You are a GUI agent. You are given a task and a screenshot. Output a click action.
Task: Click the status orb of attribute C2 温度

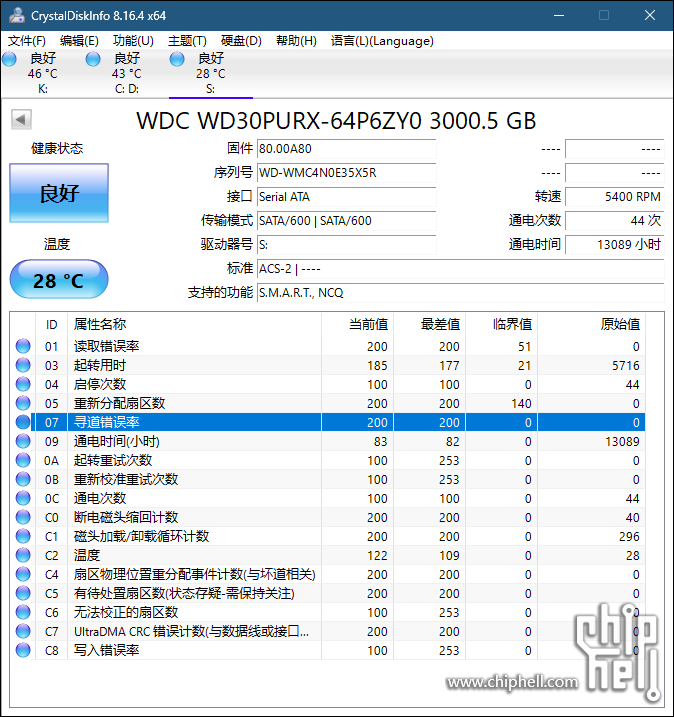coord(23,555)
